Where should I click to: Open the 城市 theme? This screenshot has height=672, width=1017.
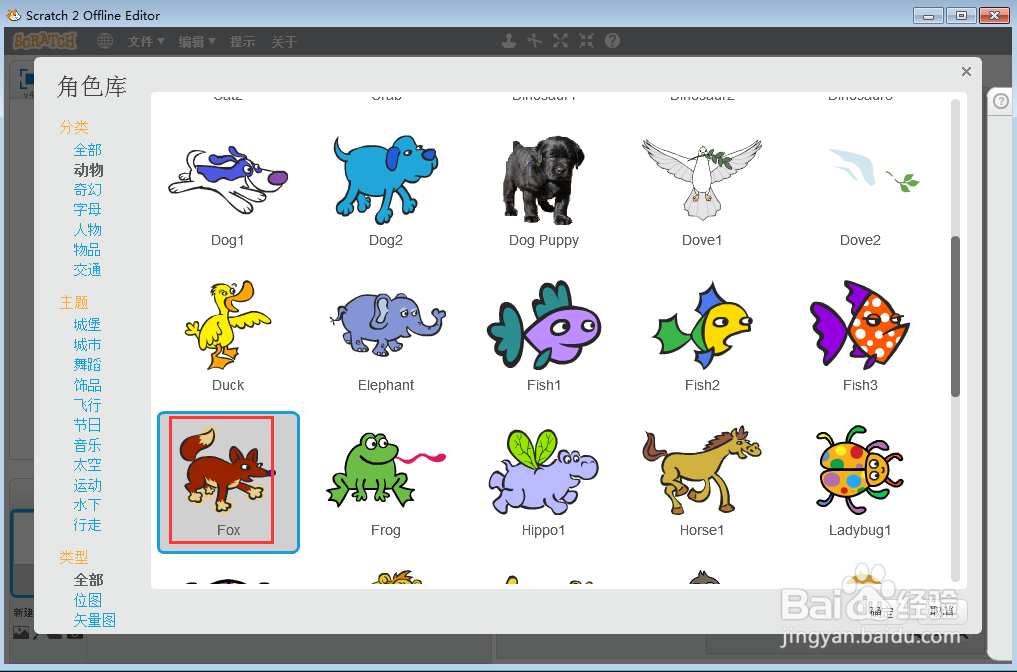[88, 344]
